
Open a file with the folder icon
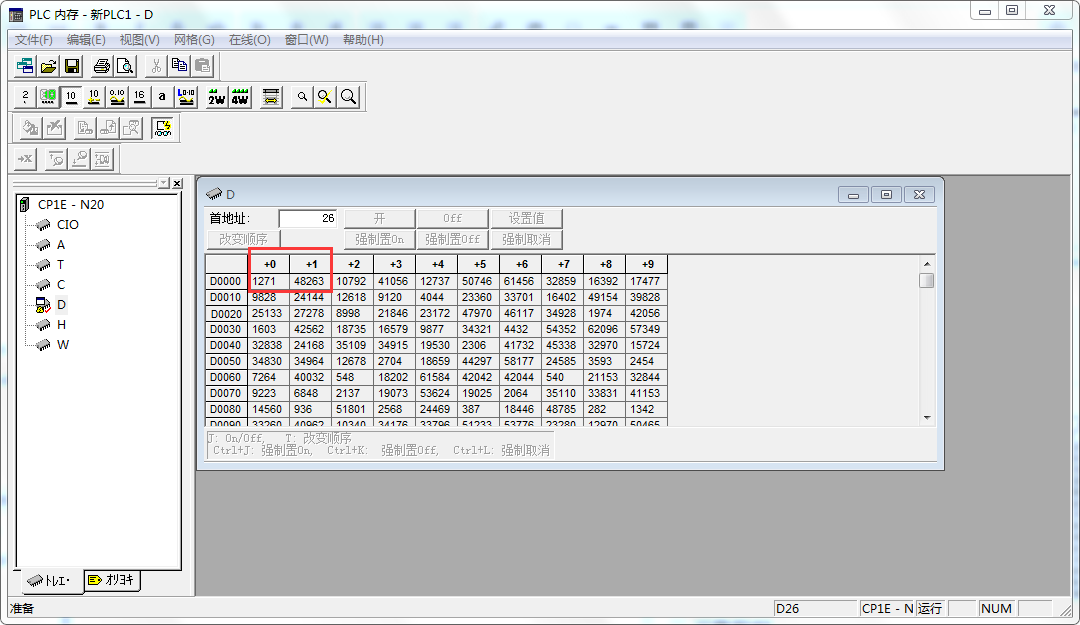click(x=48, y=66)
